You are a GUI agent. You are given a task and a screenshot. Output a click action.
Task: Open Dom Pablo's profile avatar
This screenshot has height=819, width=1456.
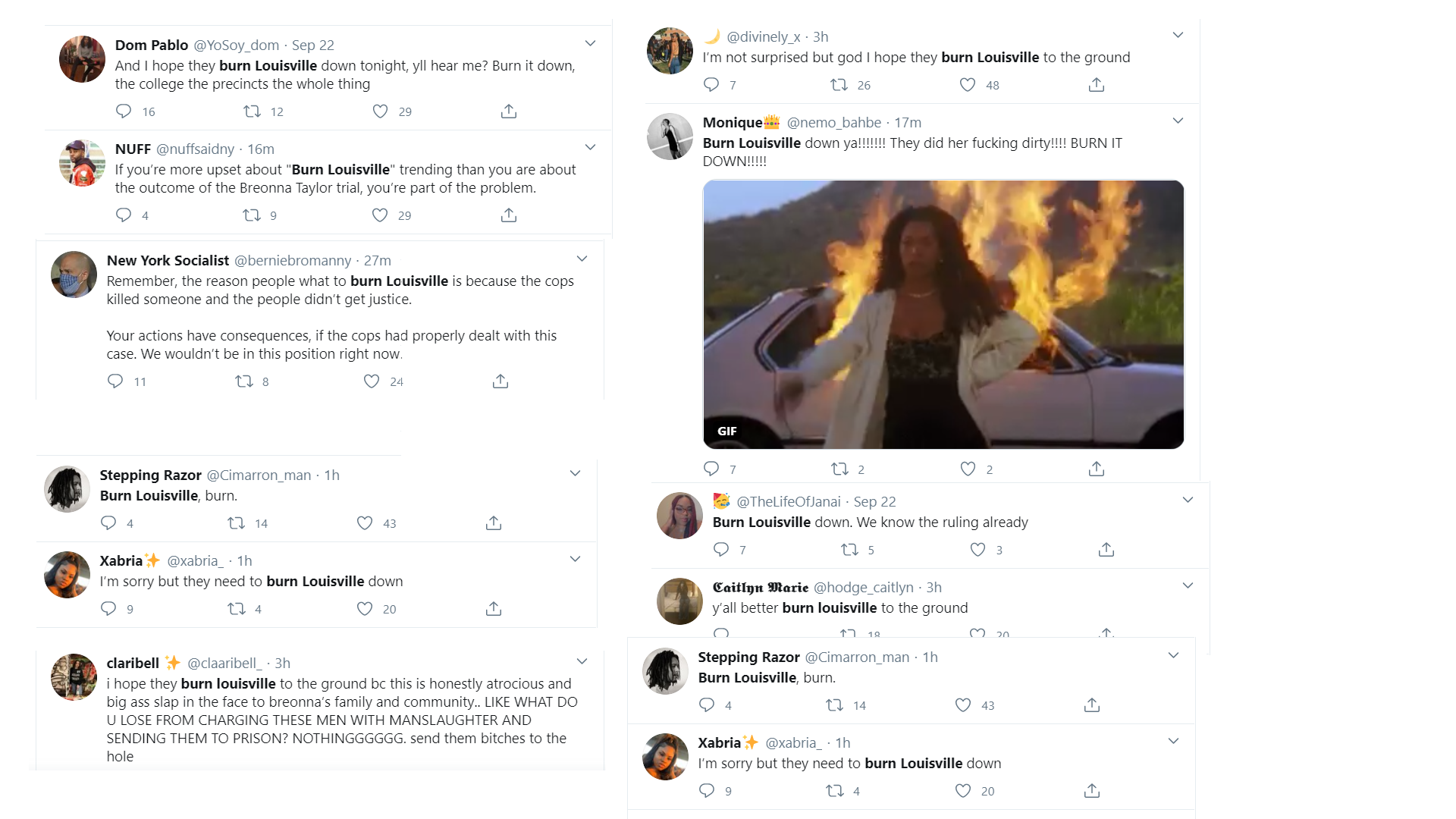[x=82, y=59]
